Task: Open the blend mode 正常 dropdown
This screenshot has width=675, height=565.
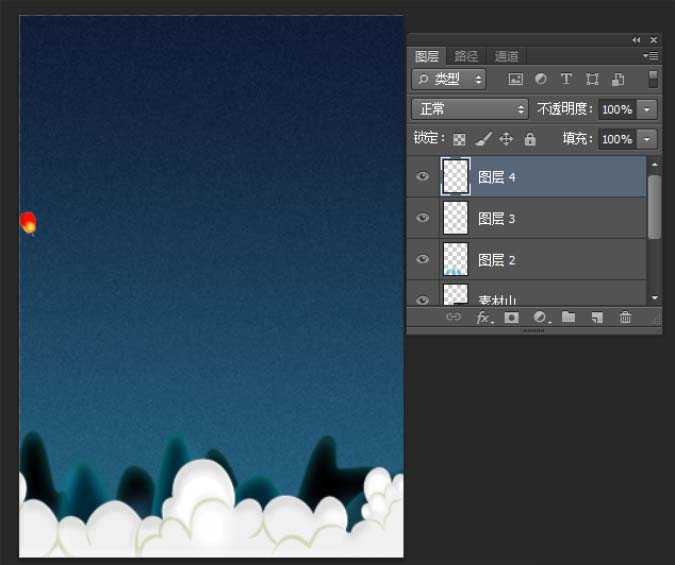Action: coord(469,109)
